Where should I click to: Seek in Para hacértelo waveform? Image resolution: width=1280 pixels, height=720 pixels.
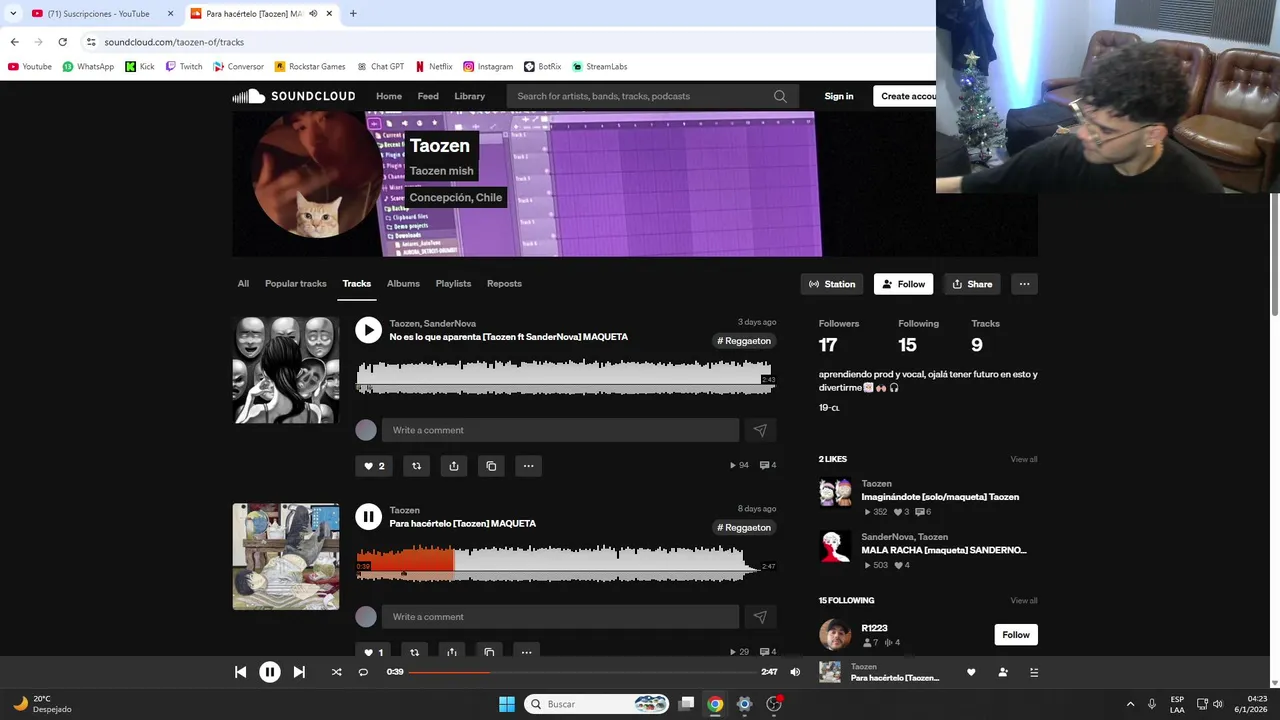(565, 563)
